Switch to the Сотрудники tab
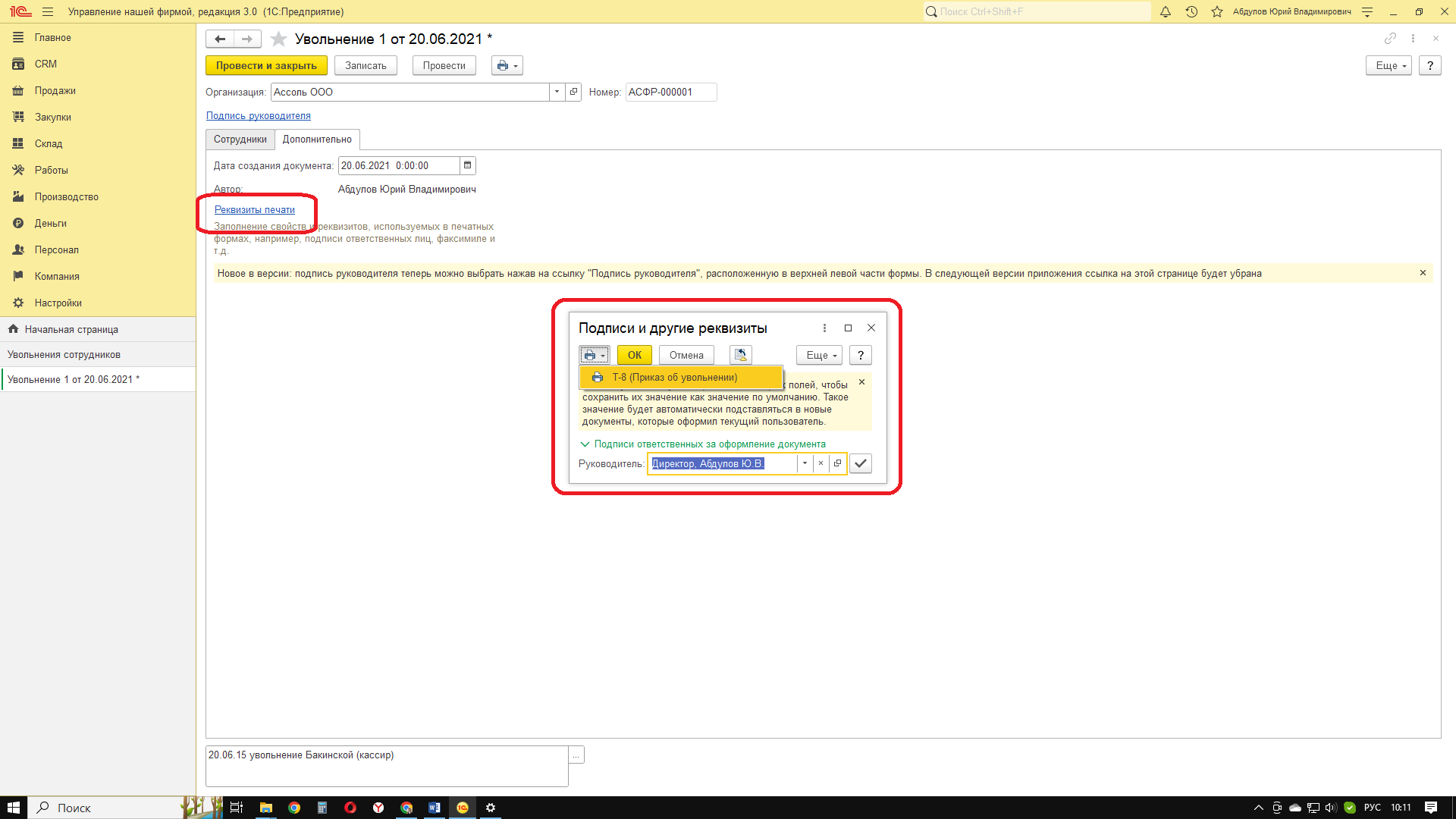The width and height of the screenshot is (1456, 819). click(x=240, y=140)
